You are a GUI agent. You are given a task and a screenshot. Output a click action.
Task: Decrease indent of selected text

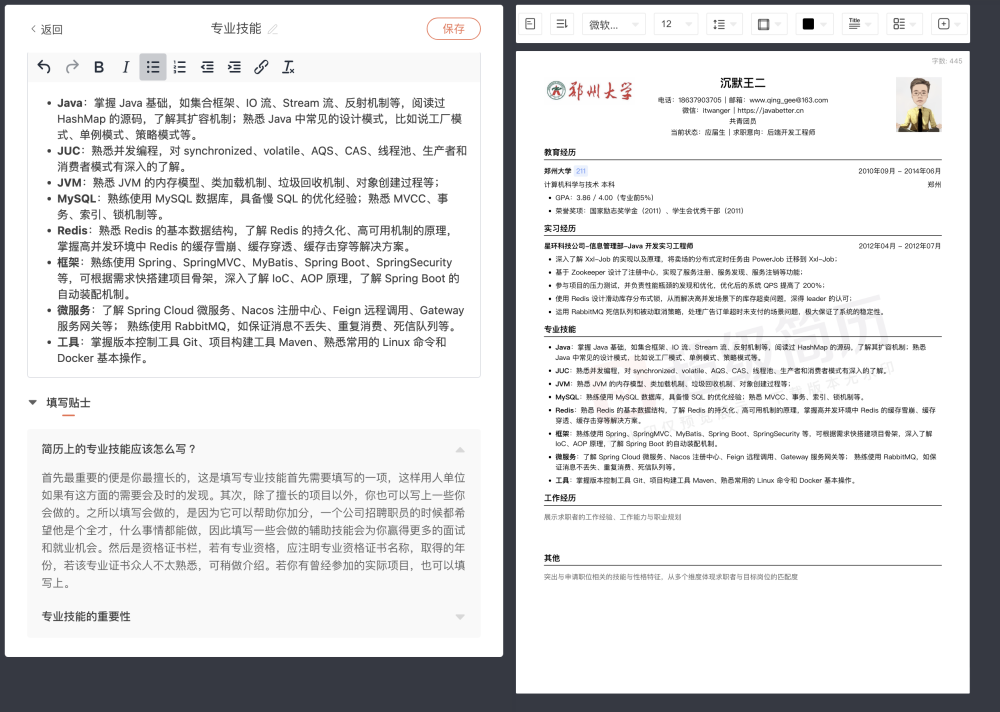pyautogui.click(x=207, y=67)
